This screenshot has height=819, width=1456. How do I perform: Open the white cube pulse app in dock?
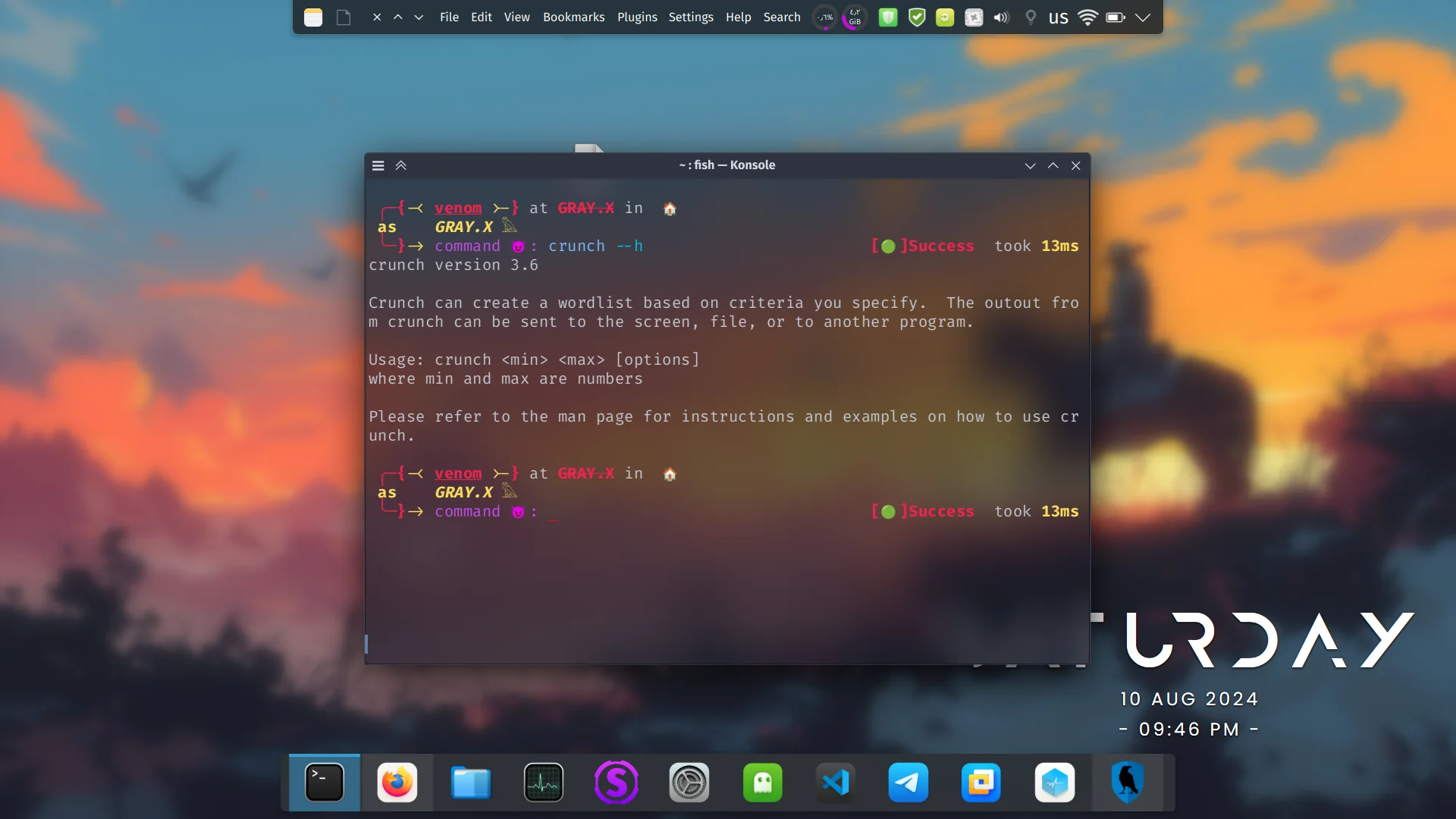pos(1055,783)
